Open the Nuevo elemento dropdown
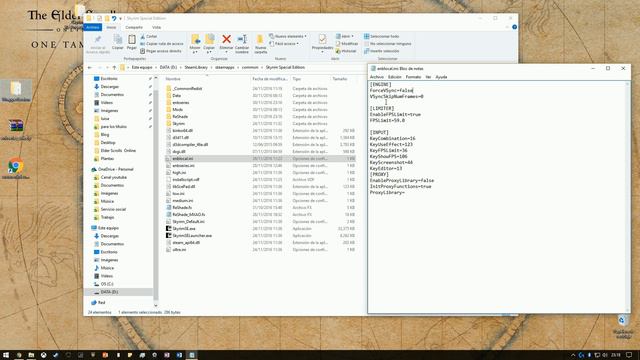This screenshot has height=360, width=640. pos(288,36)
